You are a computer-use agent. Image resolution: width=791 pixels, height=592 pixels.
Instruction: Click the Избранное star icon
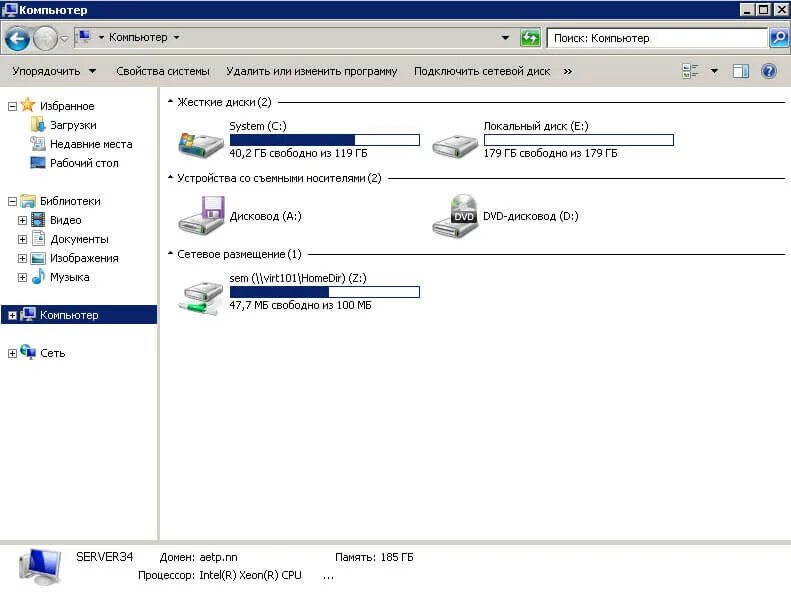[28, 105]
